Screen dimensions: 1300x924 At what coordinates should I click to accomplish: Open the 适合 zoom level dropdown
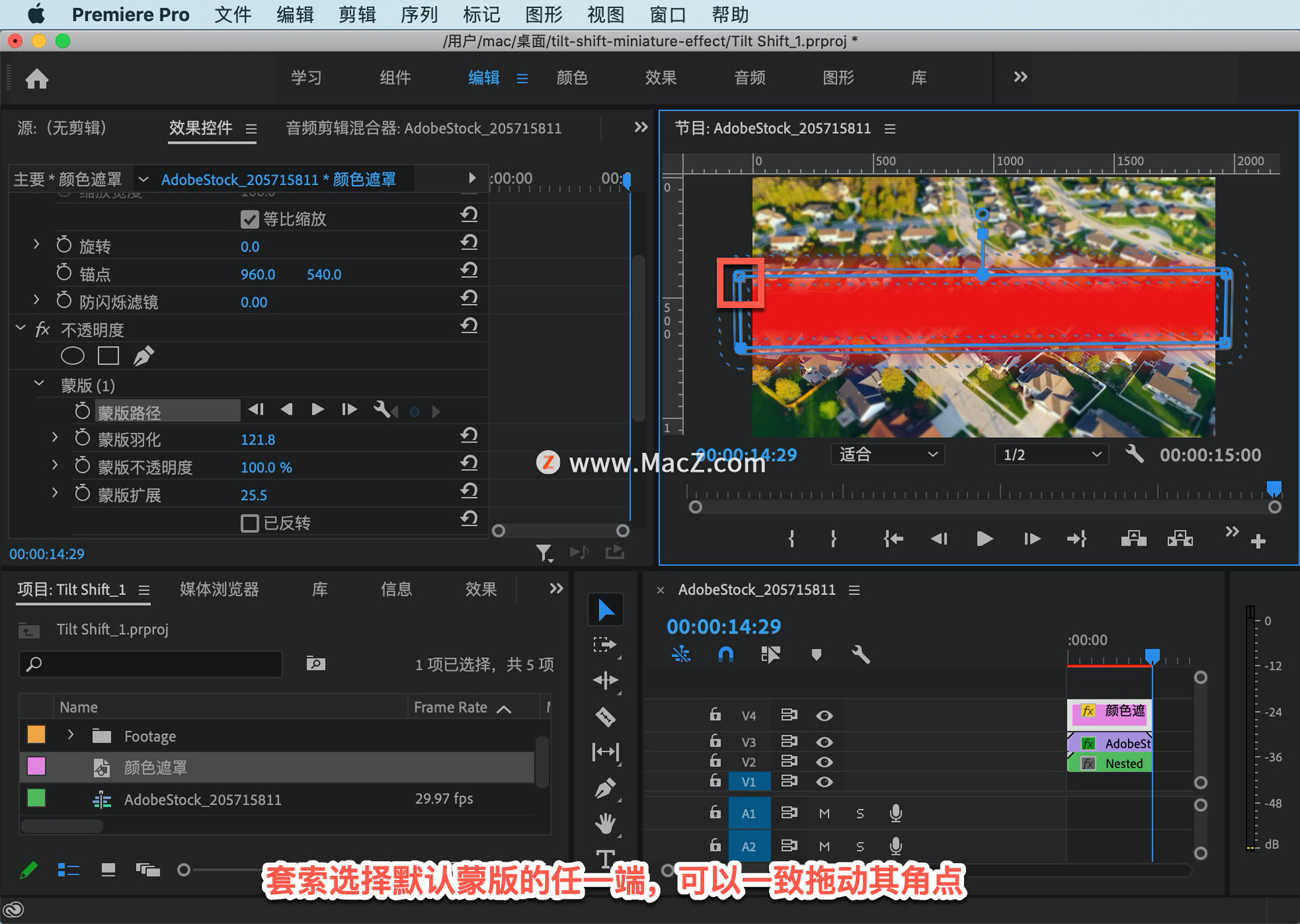point(887,454)
